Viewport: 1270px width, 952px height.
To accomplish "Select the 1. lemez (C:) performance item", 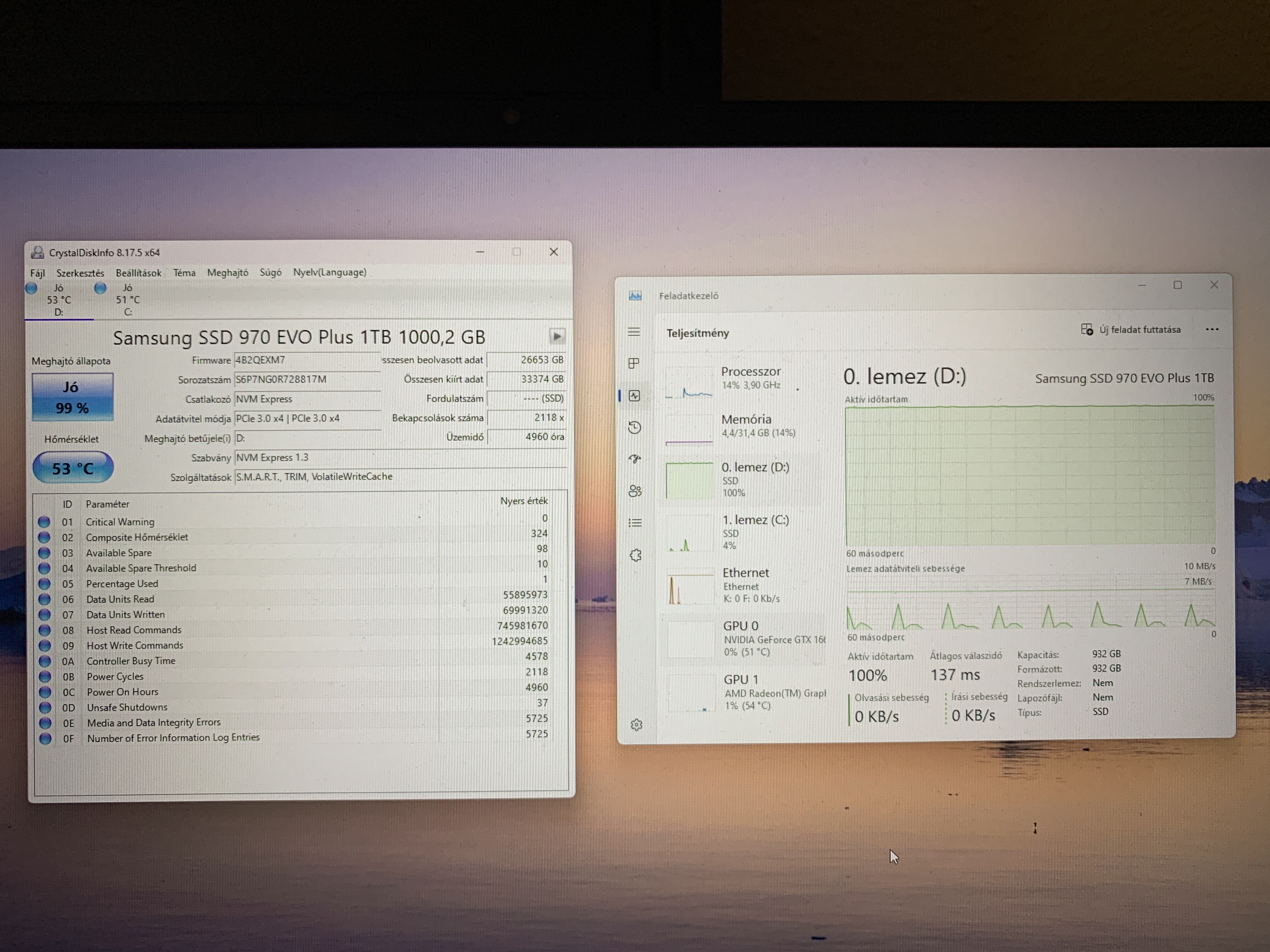I will tap(747, 532).
